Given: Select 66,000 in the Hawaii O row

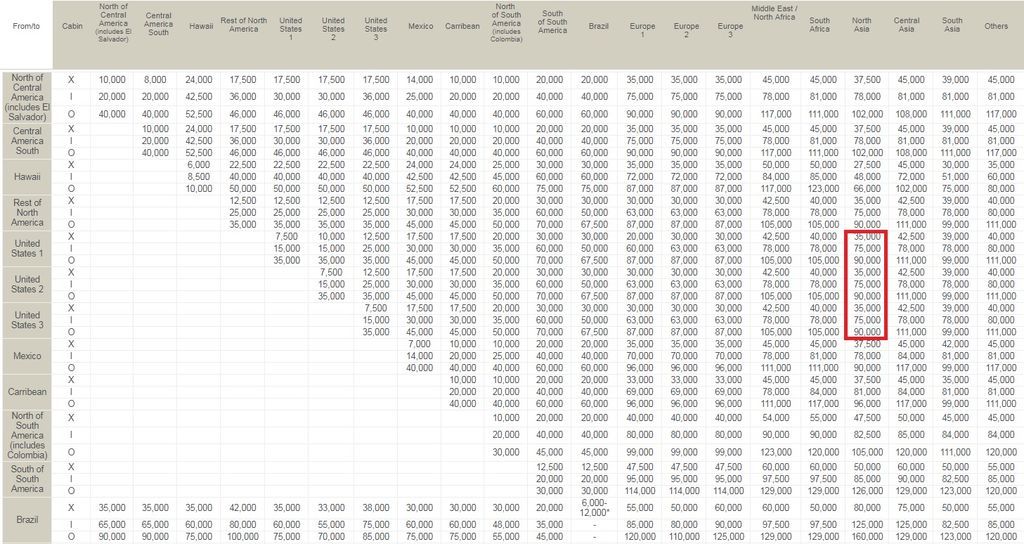Looking at the screenshot, I should [867, 189].
